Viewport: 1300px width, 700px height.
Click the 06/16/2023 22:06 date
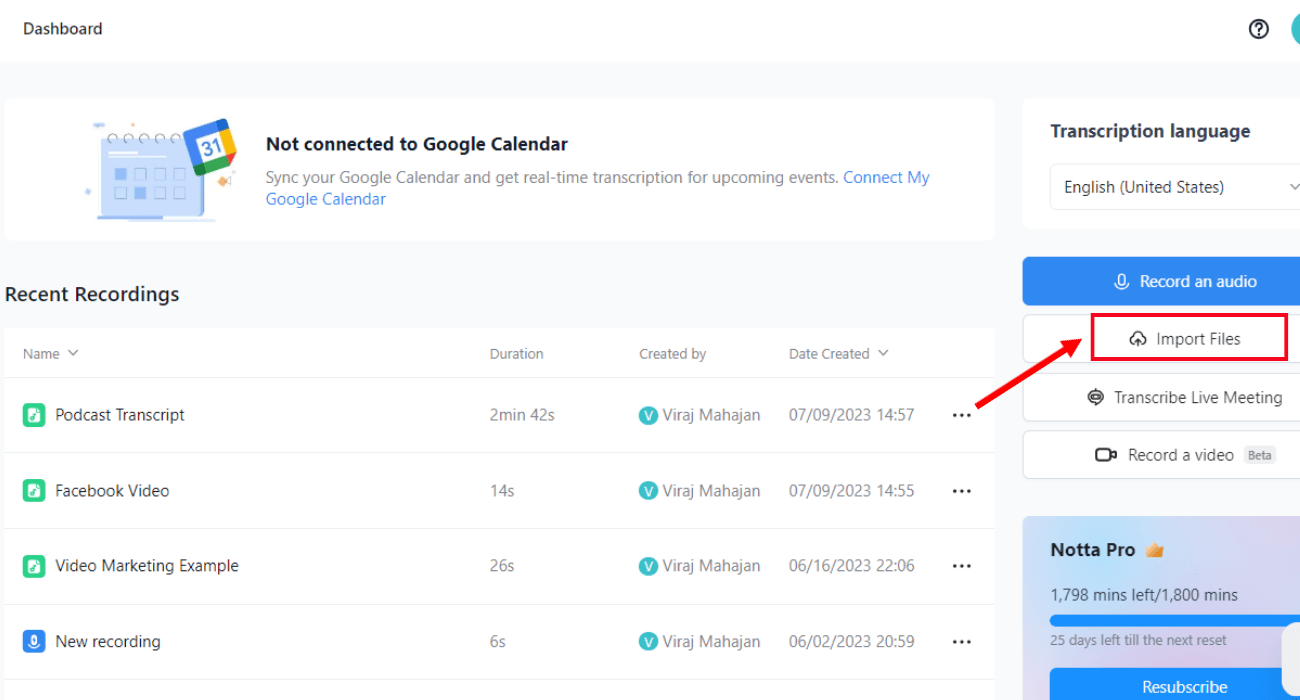851,566
